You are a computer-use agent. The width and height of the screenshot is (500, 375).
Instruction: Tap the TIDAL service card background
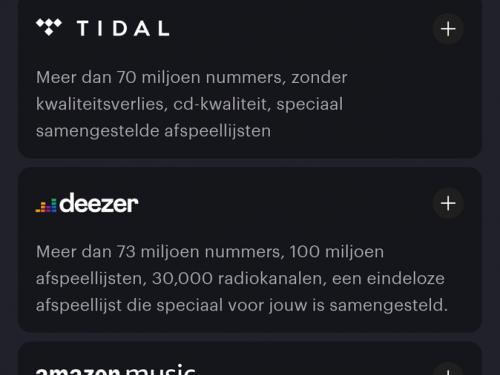(x=249, y=79)
